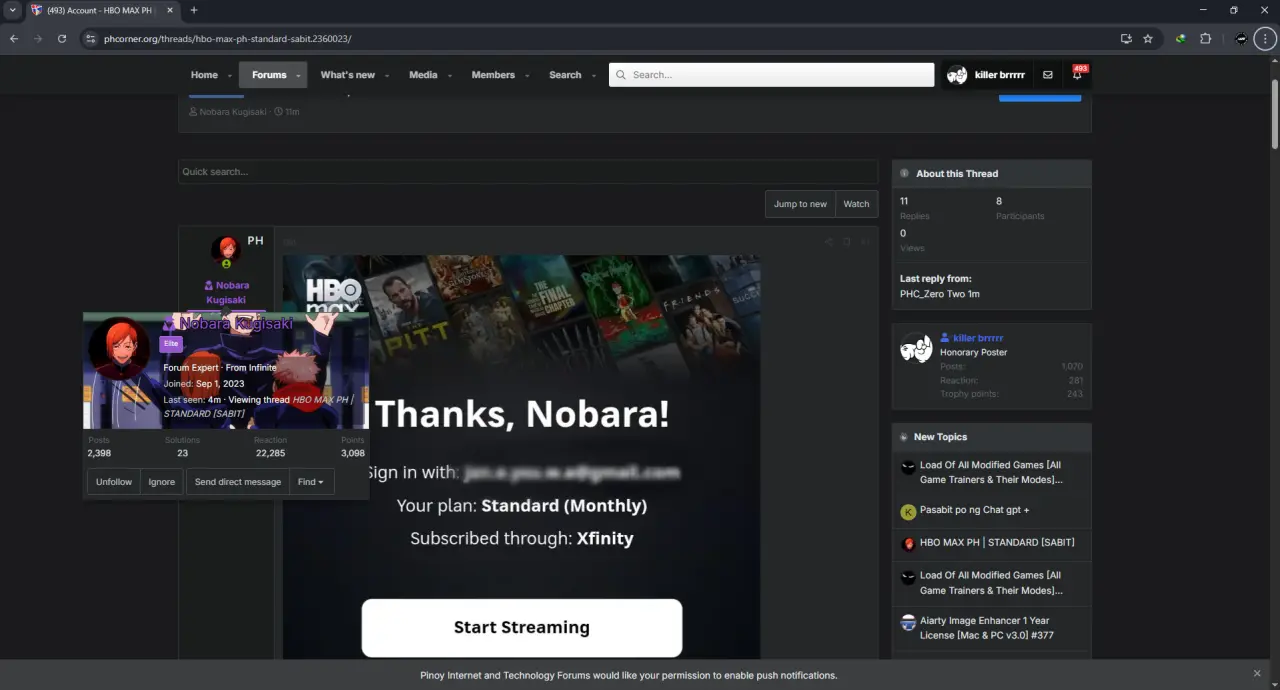The height and width of the screenshot is (690, 1280).
Task: Click the Nobara Kugisaki author link under the thread title
Action: [x=232, y=112]
